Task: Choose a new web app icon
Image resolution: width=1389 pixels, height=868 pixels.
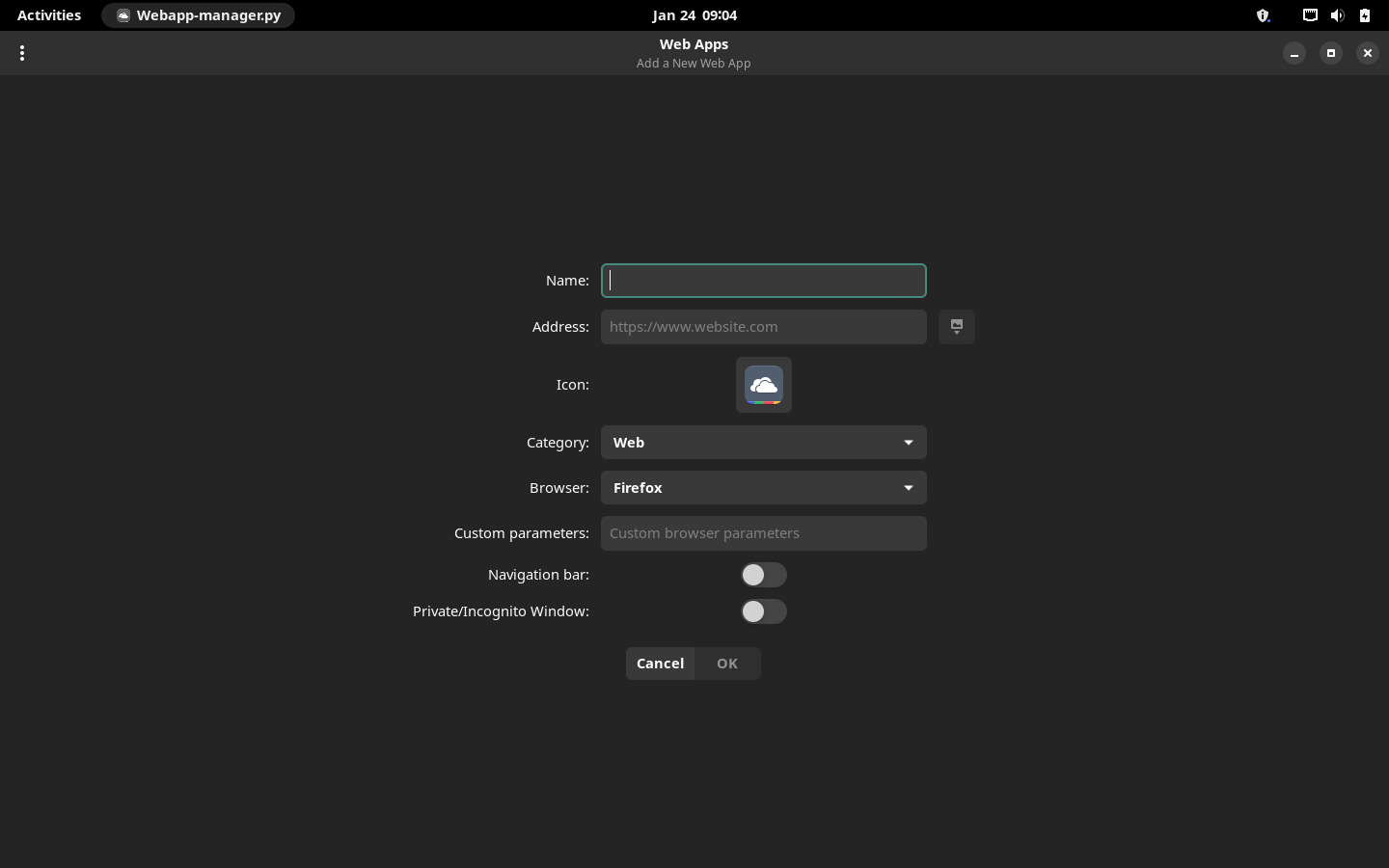Action: pos(764,385)
